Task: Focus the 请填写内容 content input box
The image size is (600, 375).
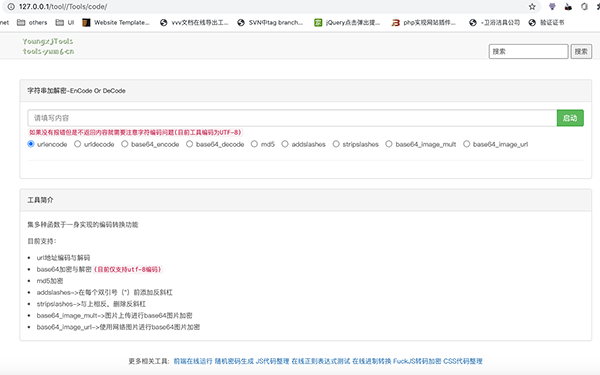Action: 292,118
